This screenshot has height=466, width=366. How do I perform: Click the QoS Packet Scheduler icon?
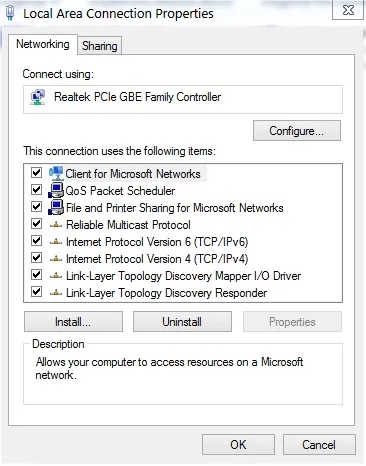tap(56, 191)
